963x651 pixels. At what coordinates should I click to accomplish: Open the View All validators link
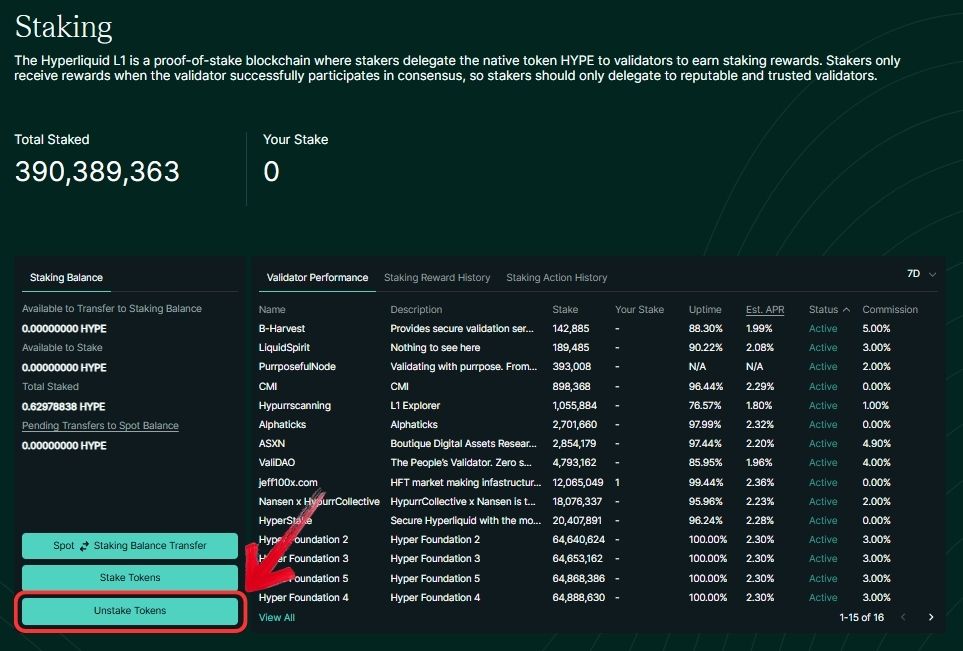coord(276,617)
